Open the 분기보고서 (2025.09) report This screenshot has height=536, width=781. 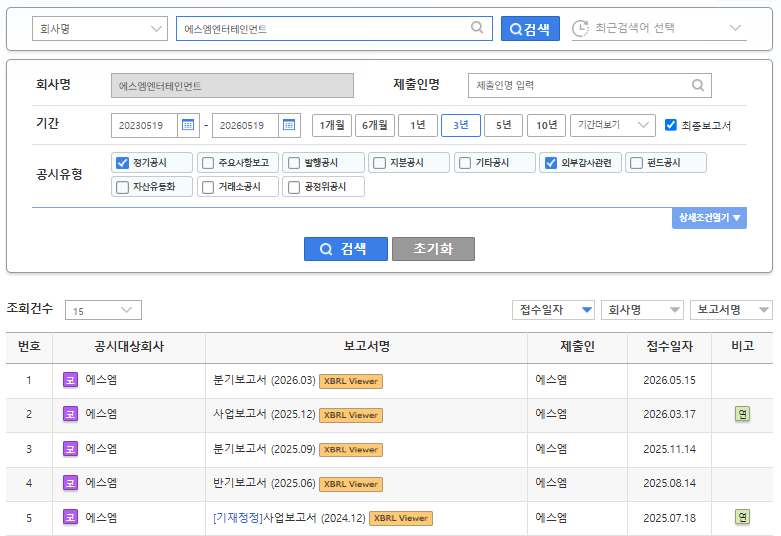tap(264, 449)
